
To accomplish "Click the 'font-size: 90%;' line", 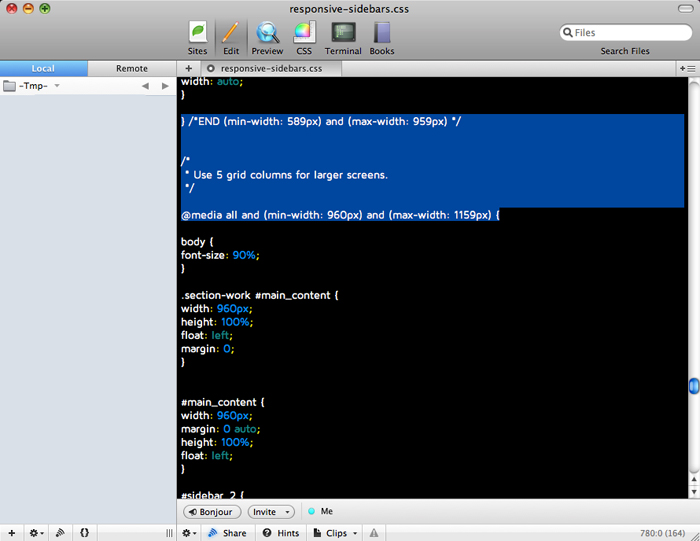I will pyautogui.click(x=220, y=255).
